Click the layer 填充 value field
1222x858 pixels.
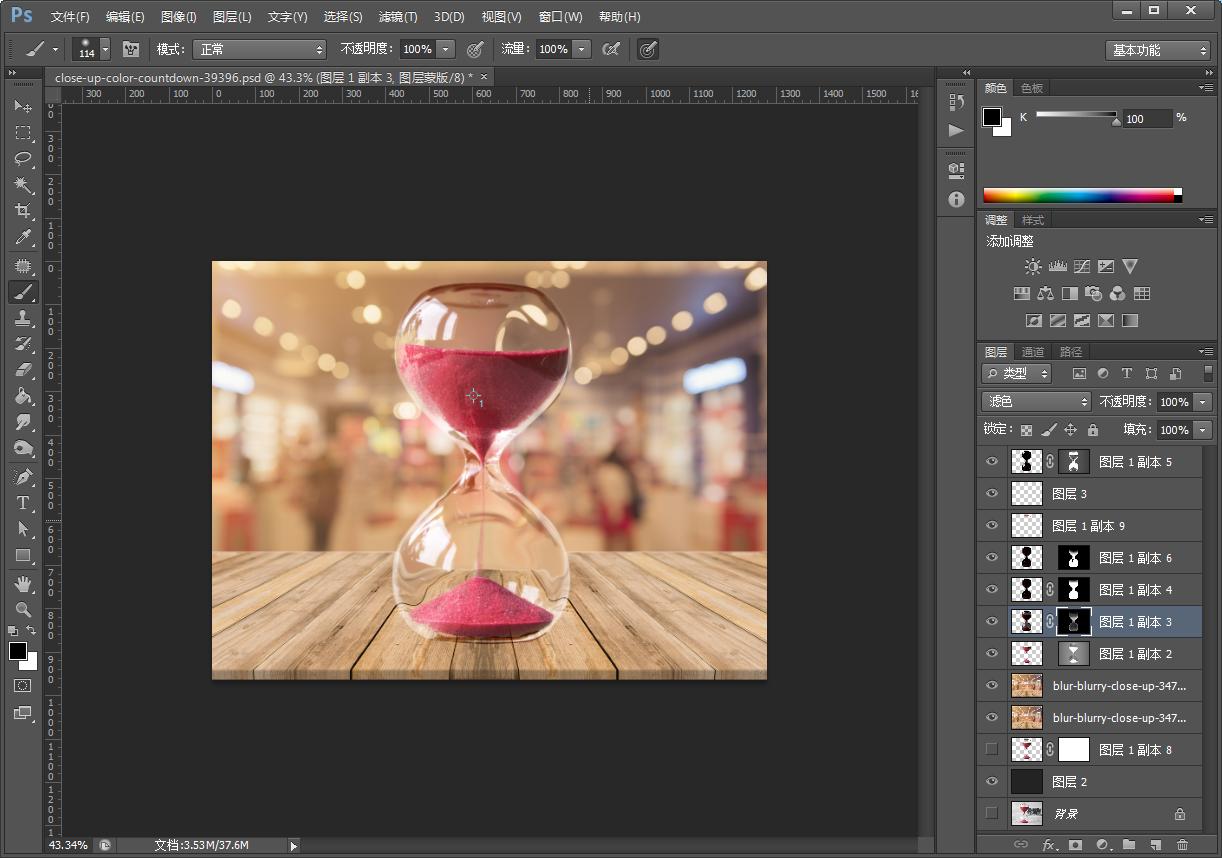pyautogui.click(x=1174, y=430)
